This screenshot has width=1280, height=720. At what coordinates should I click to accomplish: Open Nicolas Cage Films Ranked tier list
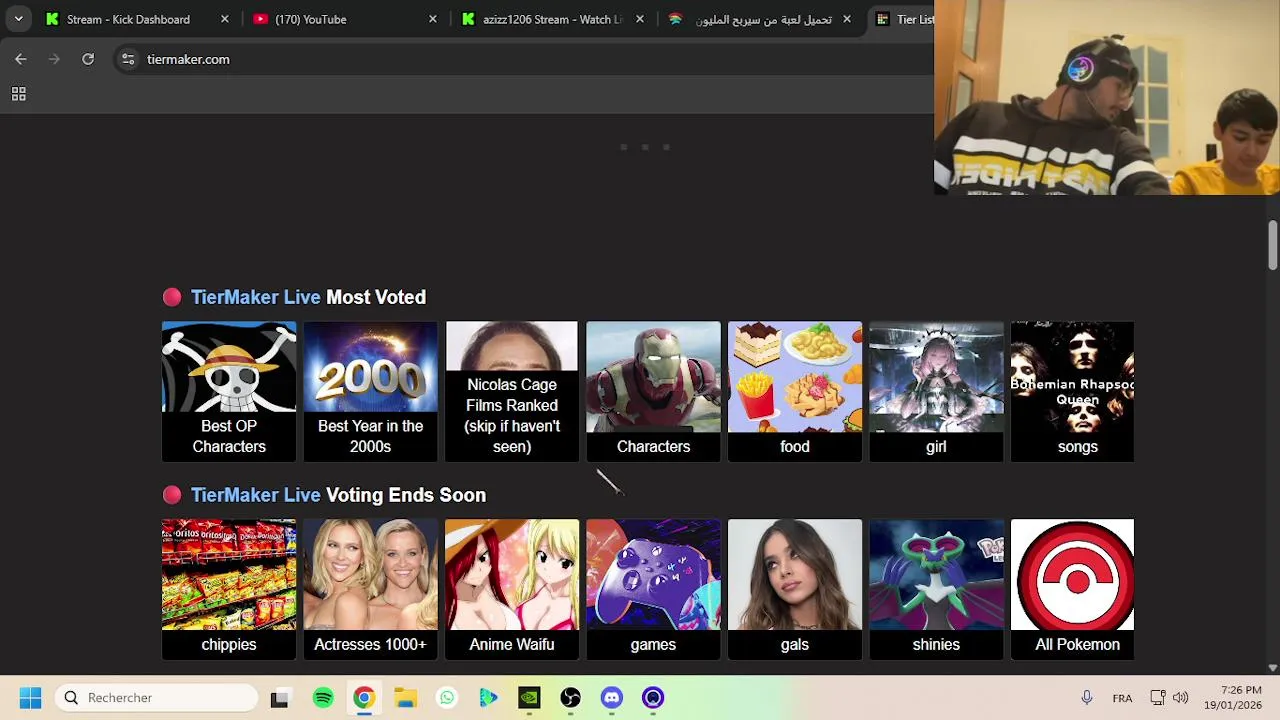click(512, 391)
